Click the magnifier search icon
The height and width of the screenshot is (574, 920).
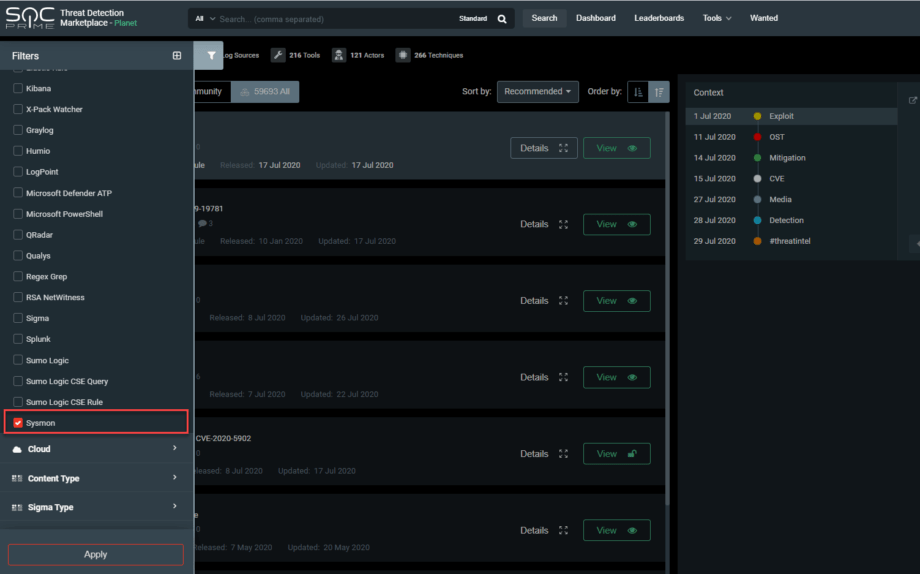click(x=502, y=19)
